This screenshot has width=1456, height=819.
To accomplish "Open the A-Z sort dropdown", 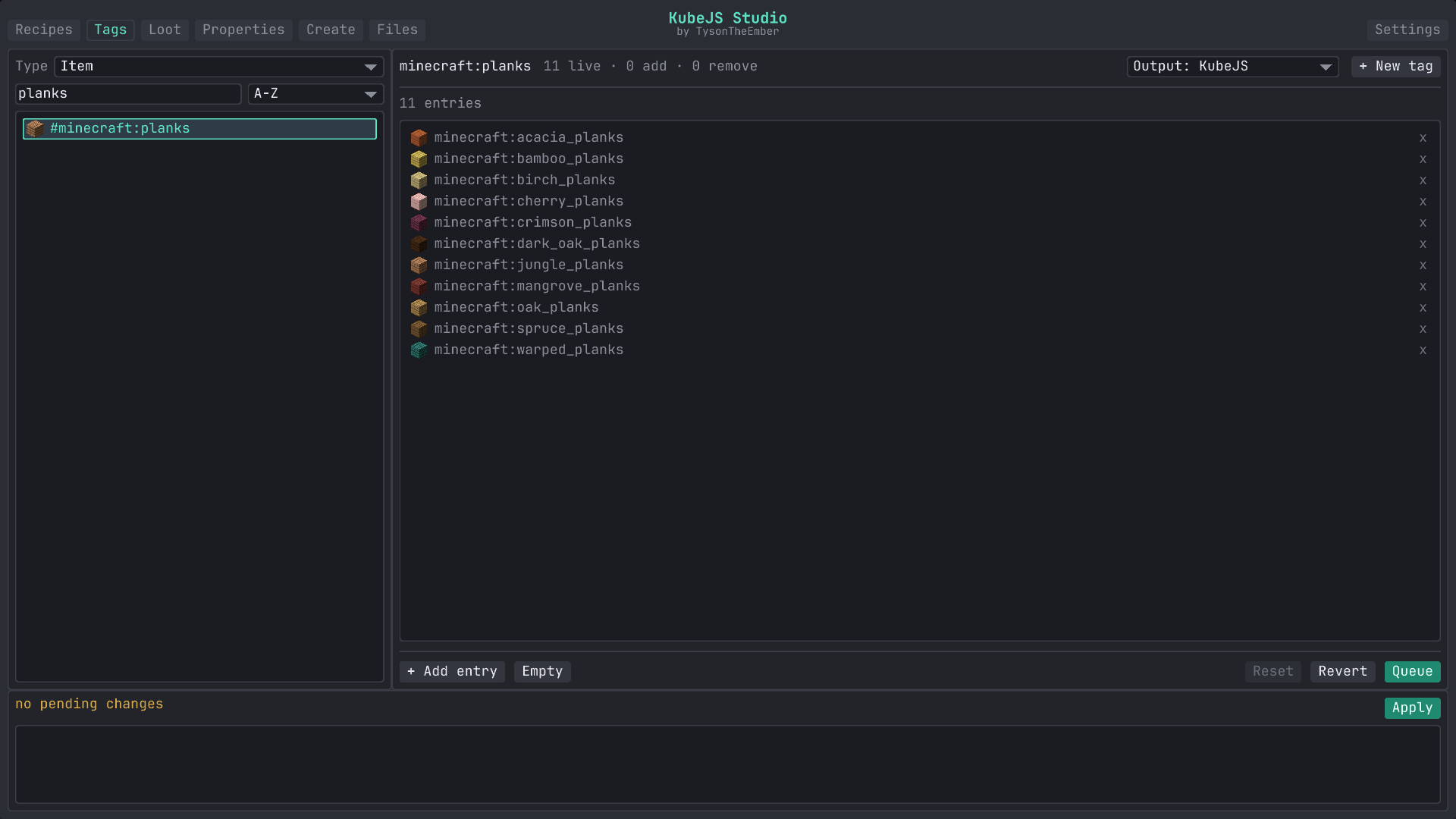I will pos(315,94).
